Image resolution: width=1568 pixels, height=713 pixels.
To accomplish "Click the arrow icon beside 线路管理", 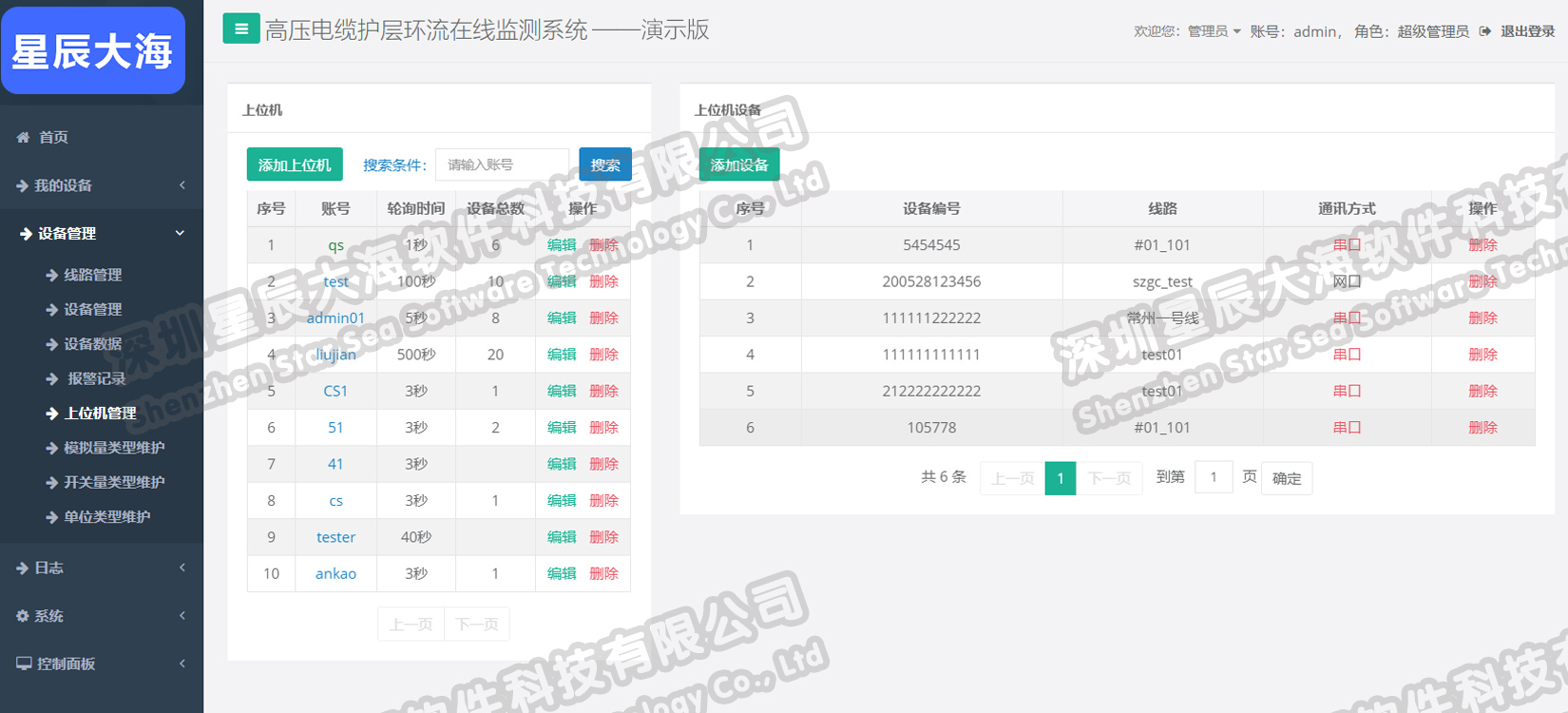I will (x=52, y=275).
